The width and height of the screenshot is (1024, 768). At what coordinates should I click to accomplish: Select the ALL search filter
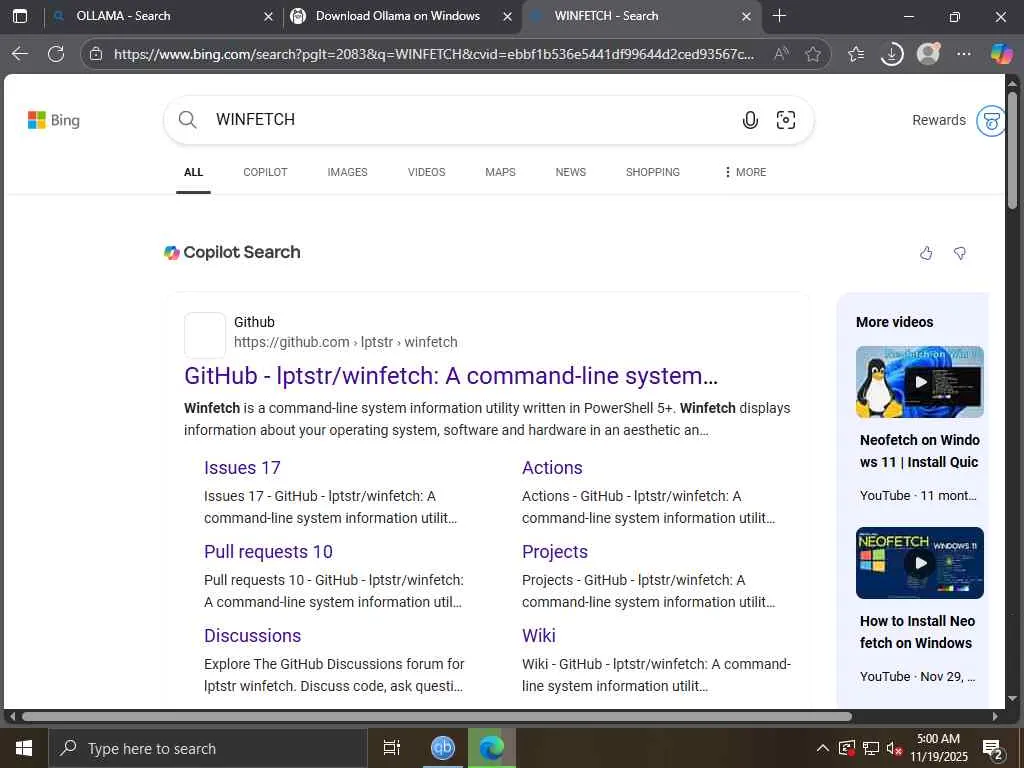(x=193, y=172)
